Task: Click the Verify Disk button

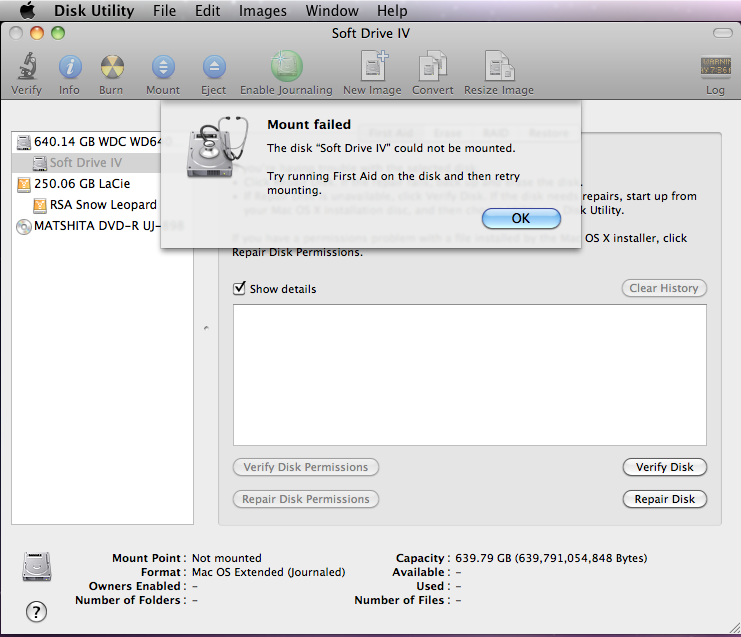Action: click(x=664, y=467)
